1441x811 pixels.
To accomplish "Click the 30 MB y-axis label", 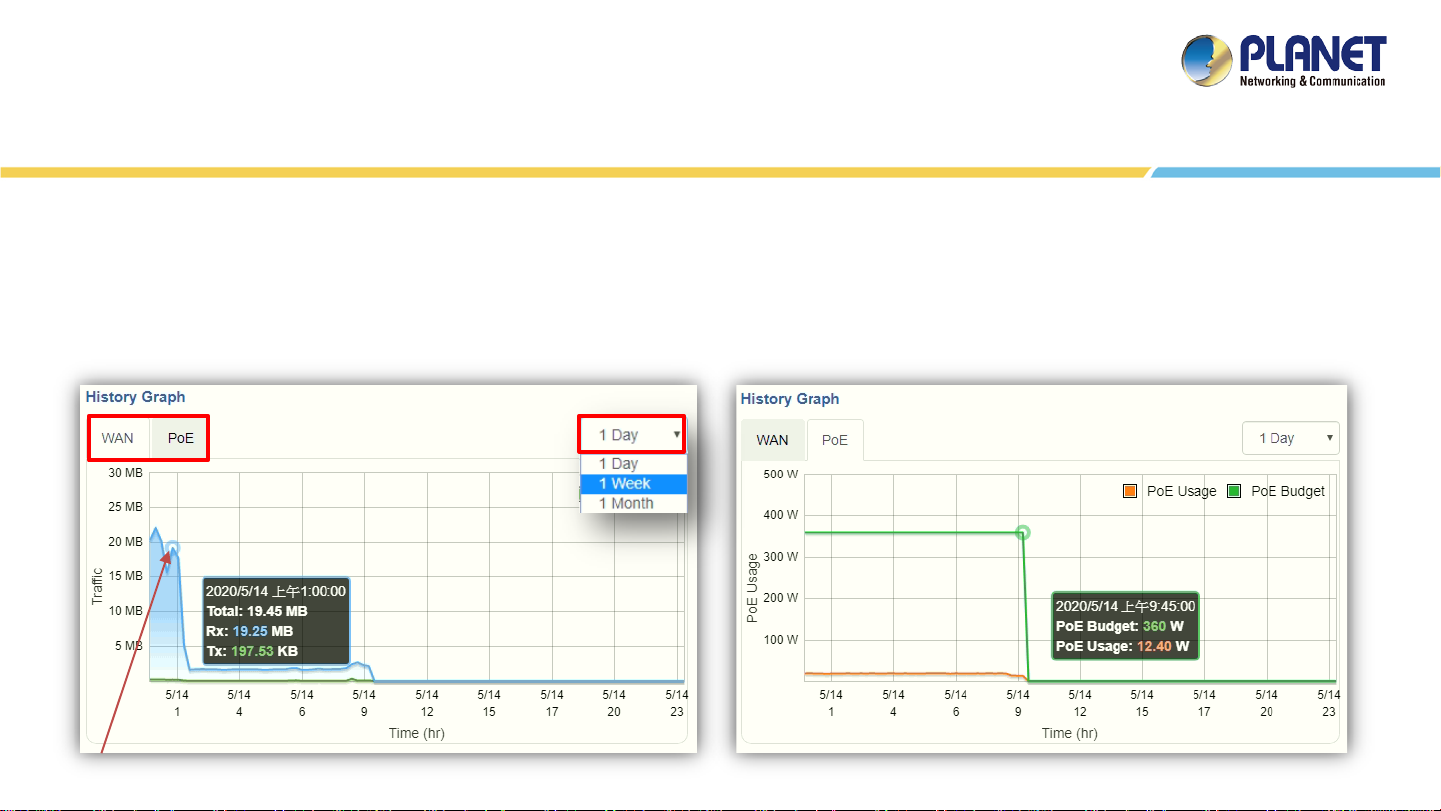I will [125, 473].
